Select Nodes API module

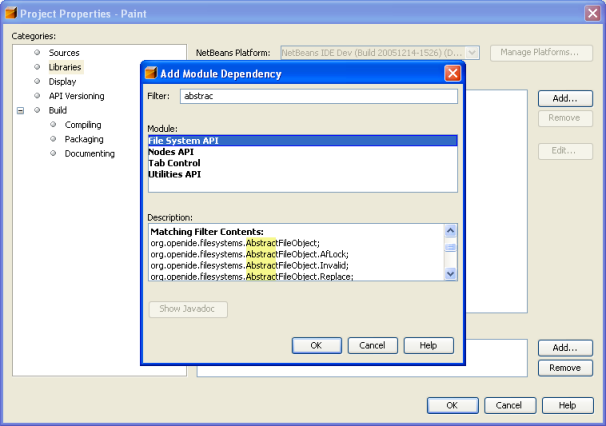pos(303,152)
